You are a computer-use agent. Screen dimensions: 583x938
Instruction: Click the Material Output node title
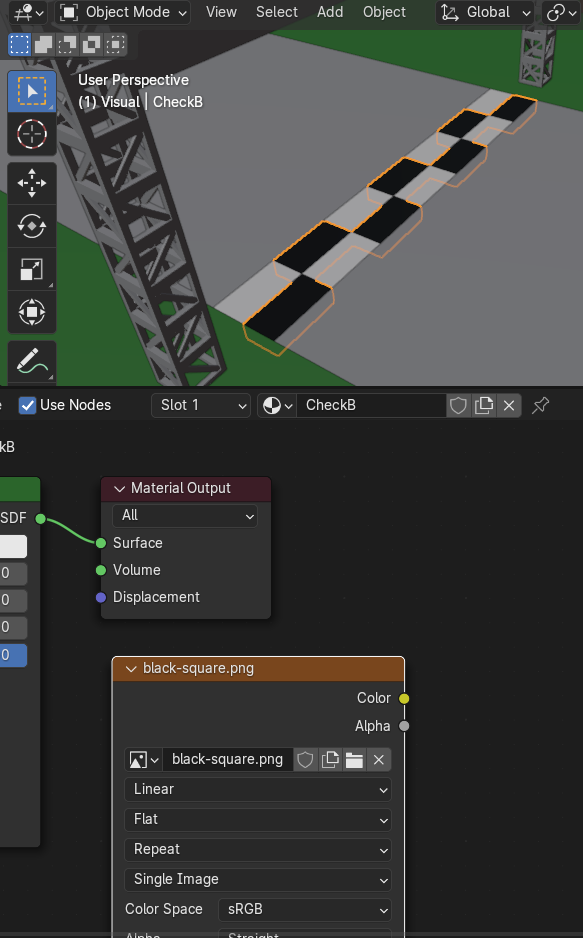click(x=181, y=489)
